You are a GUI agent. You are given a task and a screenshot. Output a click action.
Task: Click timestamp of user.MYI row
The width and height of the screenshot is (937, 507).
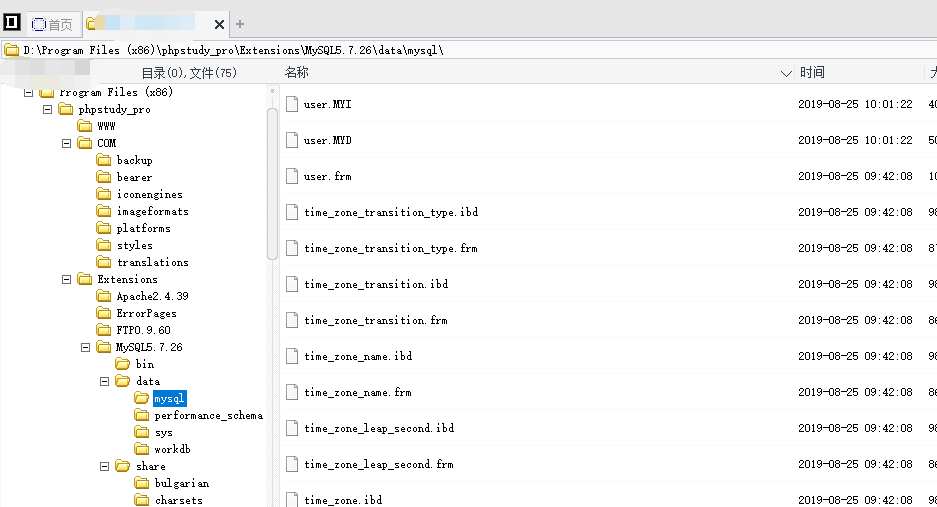click(855, 104)
